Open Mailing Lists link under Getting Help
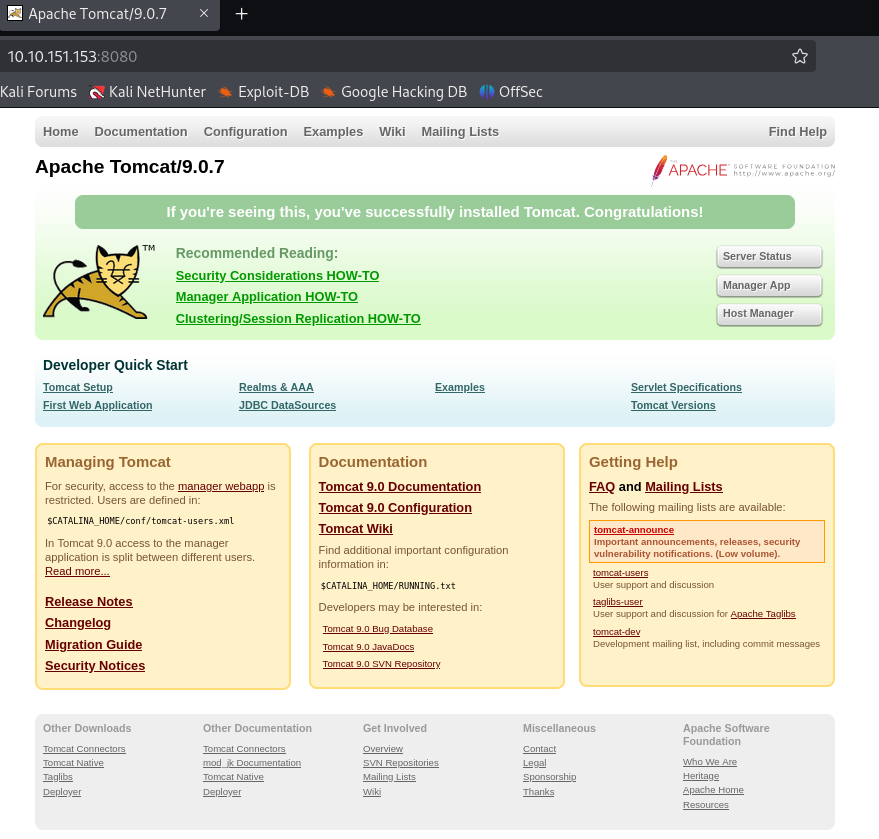This screenshot has width=879, height=839. click(x=683, y=487)
